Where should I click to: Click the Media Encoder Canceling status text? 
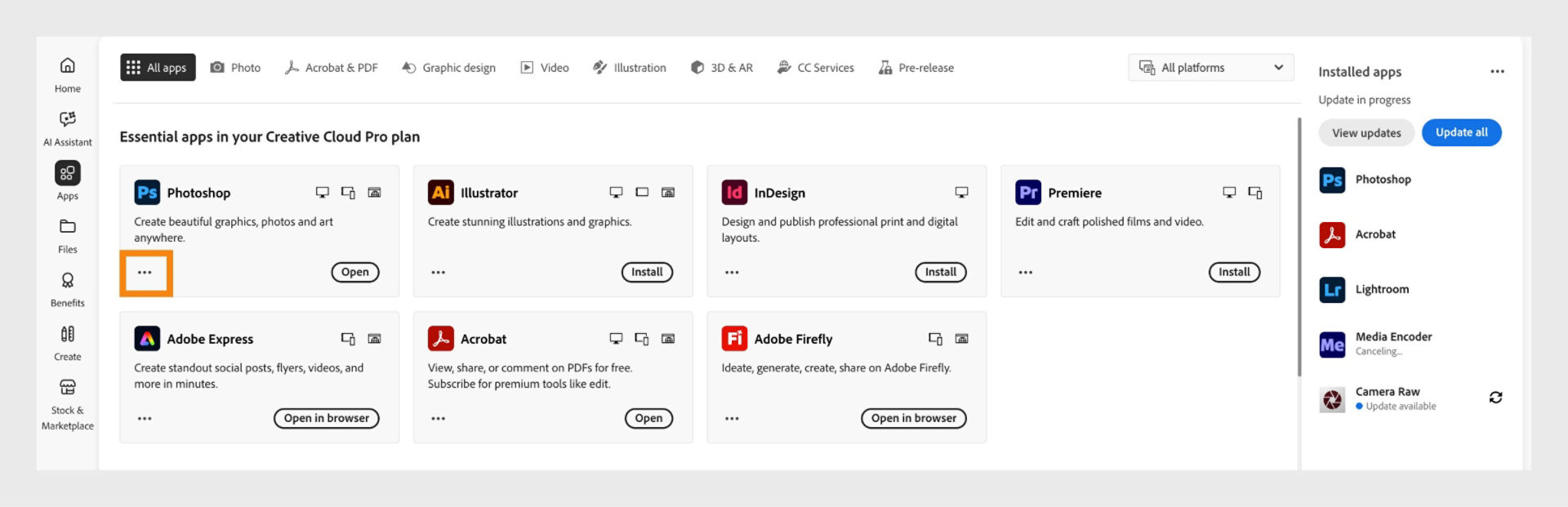[x=1379, y=352]
